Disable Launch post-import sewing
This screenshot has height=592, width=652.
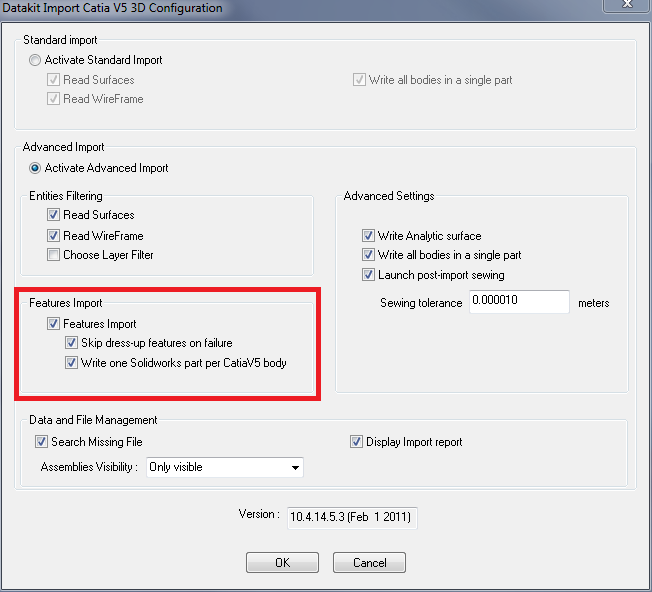[368, 275]
